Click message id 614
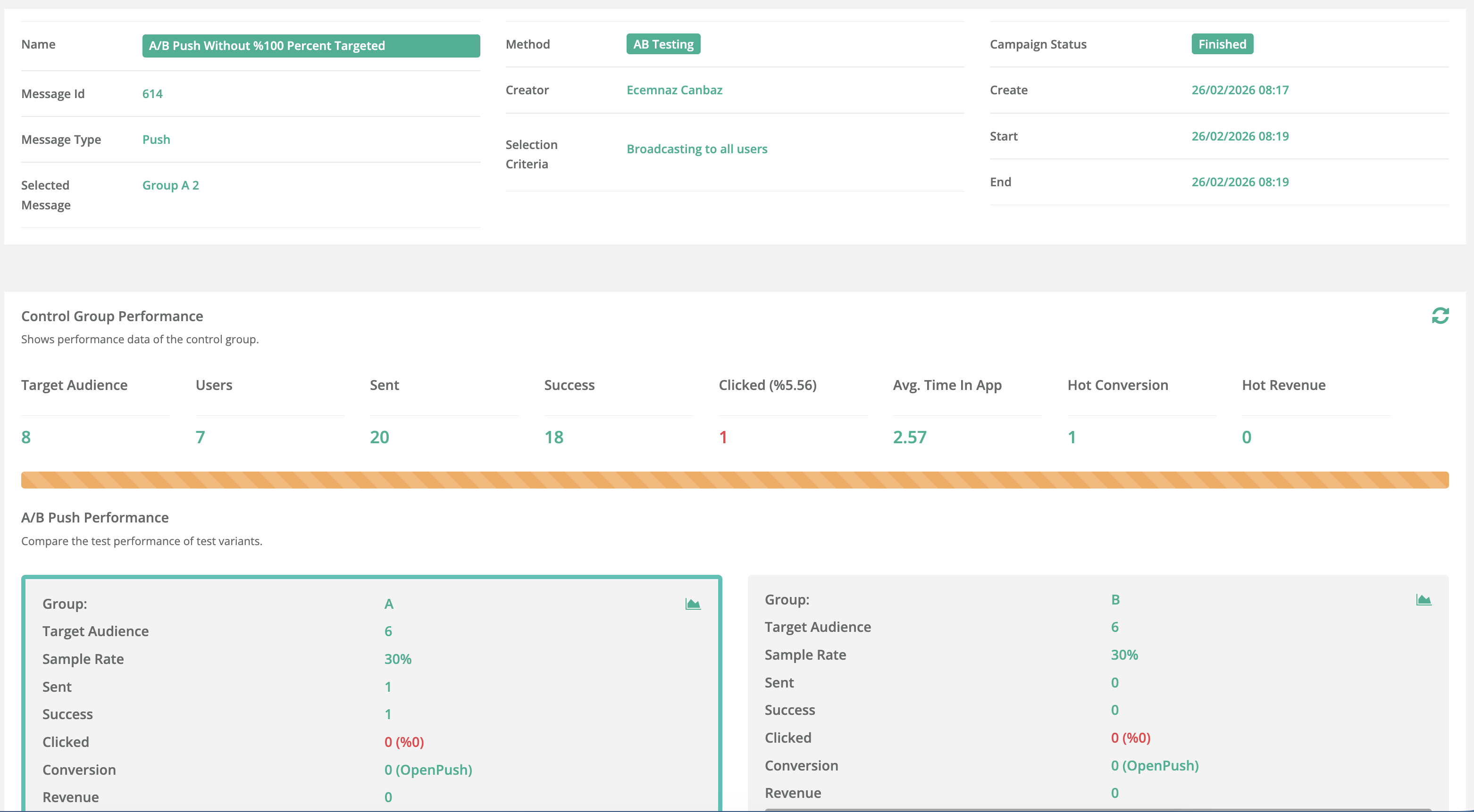The height and width of the screenshot is (812, 1474). tap(152, 94)
